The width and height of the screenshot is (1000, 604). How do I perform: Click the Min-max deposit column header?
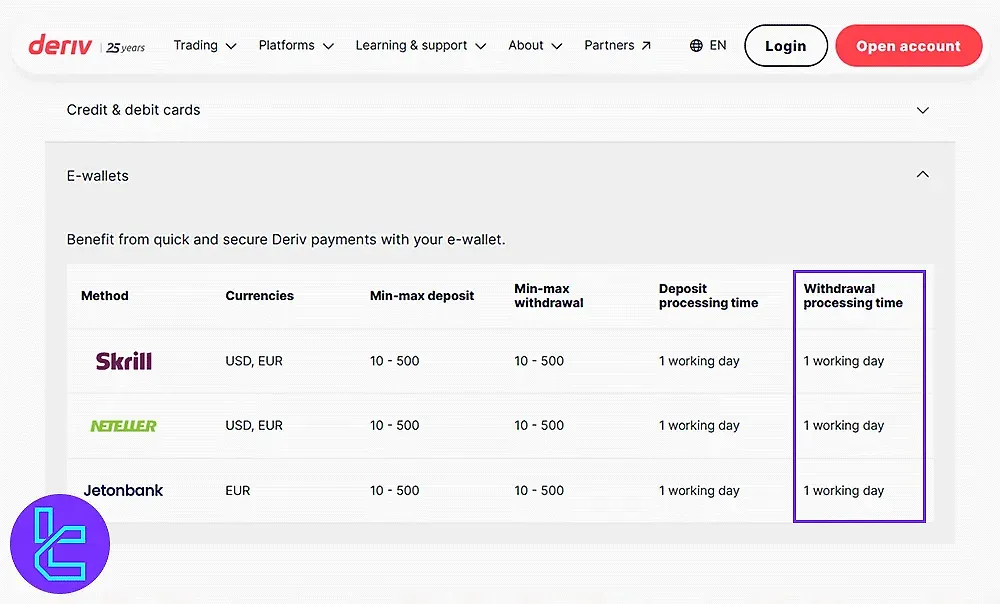pyautogui.click(x=422, y=295)
